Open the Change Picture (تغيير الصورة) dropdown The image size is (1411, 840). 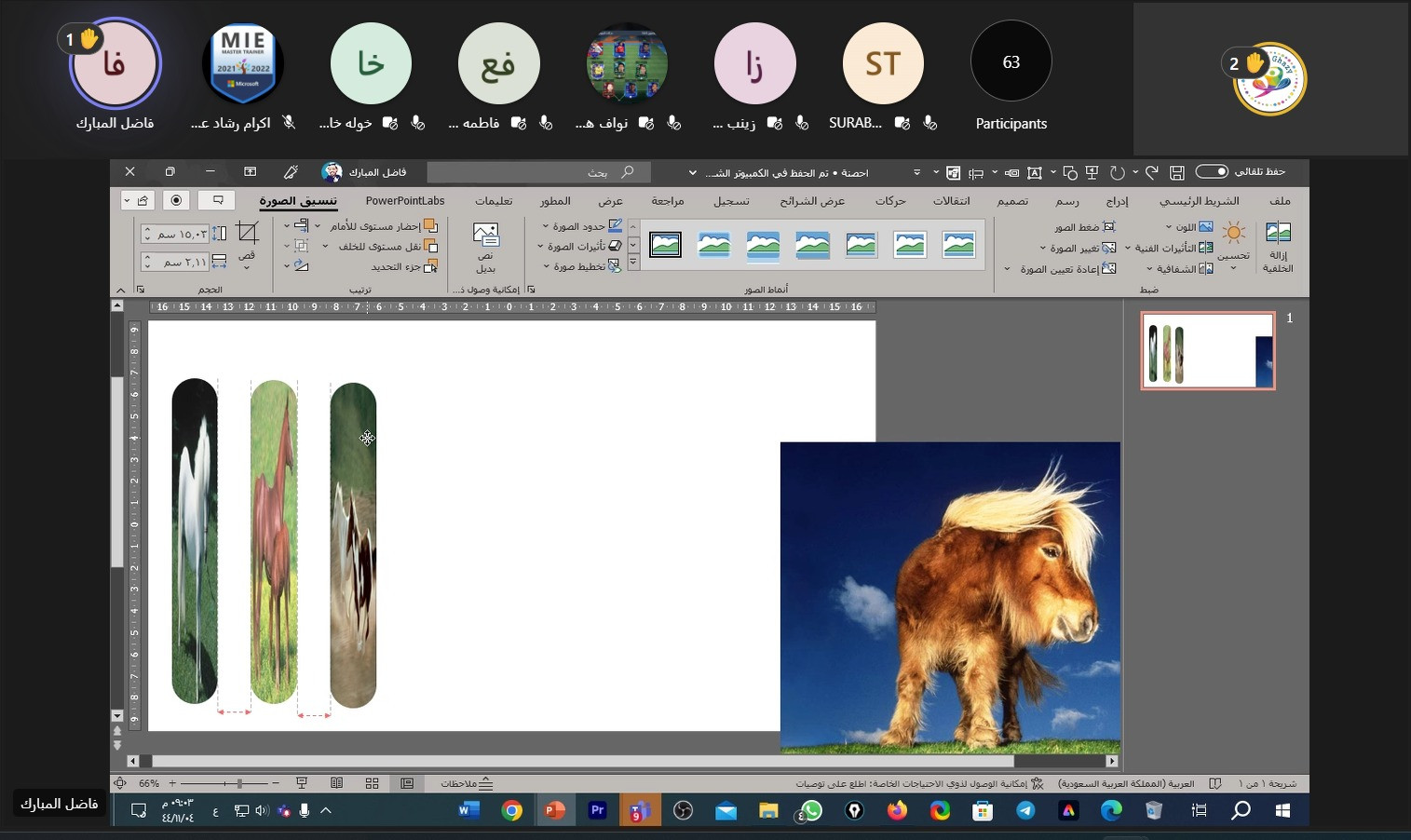[x=1078, y=248]
